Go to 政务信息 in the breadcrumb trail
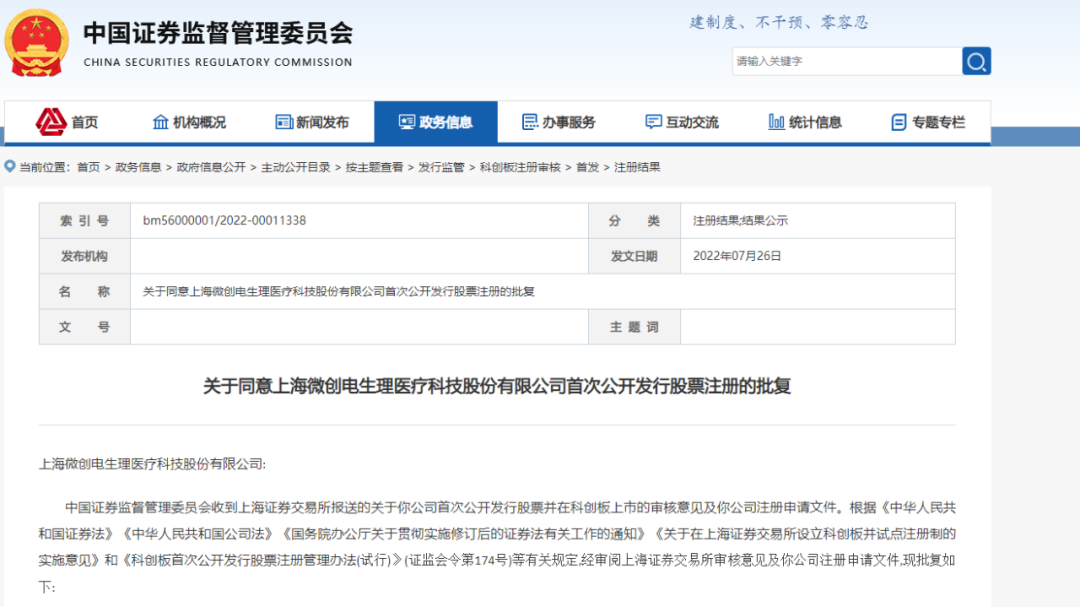Viewport: 1080px width, 607px height. pos(138,167)
